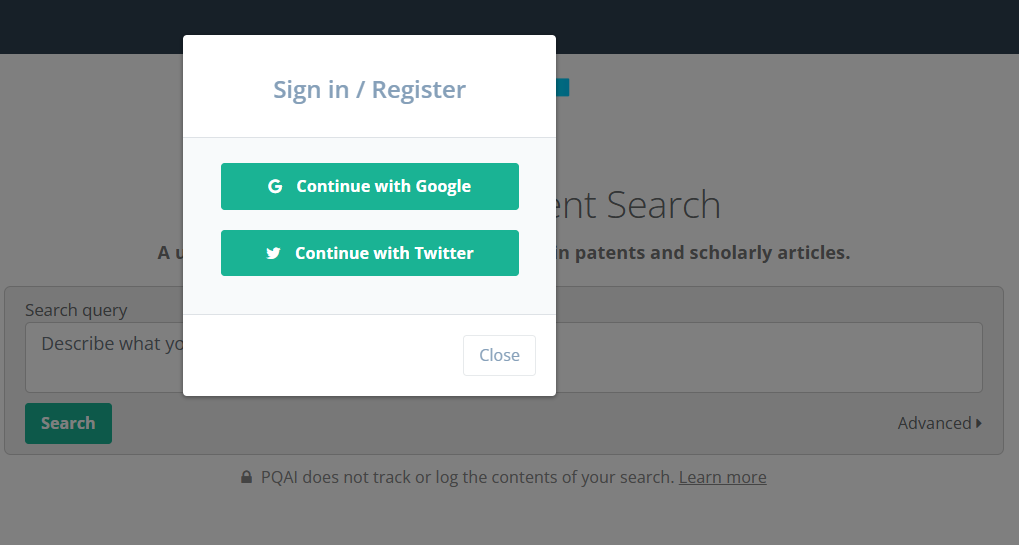Screen dimensions: 1019x545
Task: Click the "patents and scholarly articles" tagline
Action: [703, 253]
